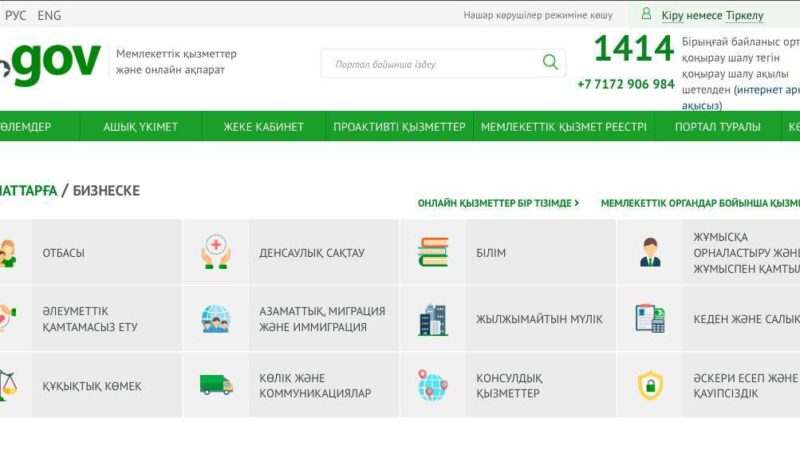Open the Жеке кабинет menu item

pos(263,127)
